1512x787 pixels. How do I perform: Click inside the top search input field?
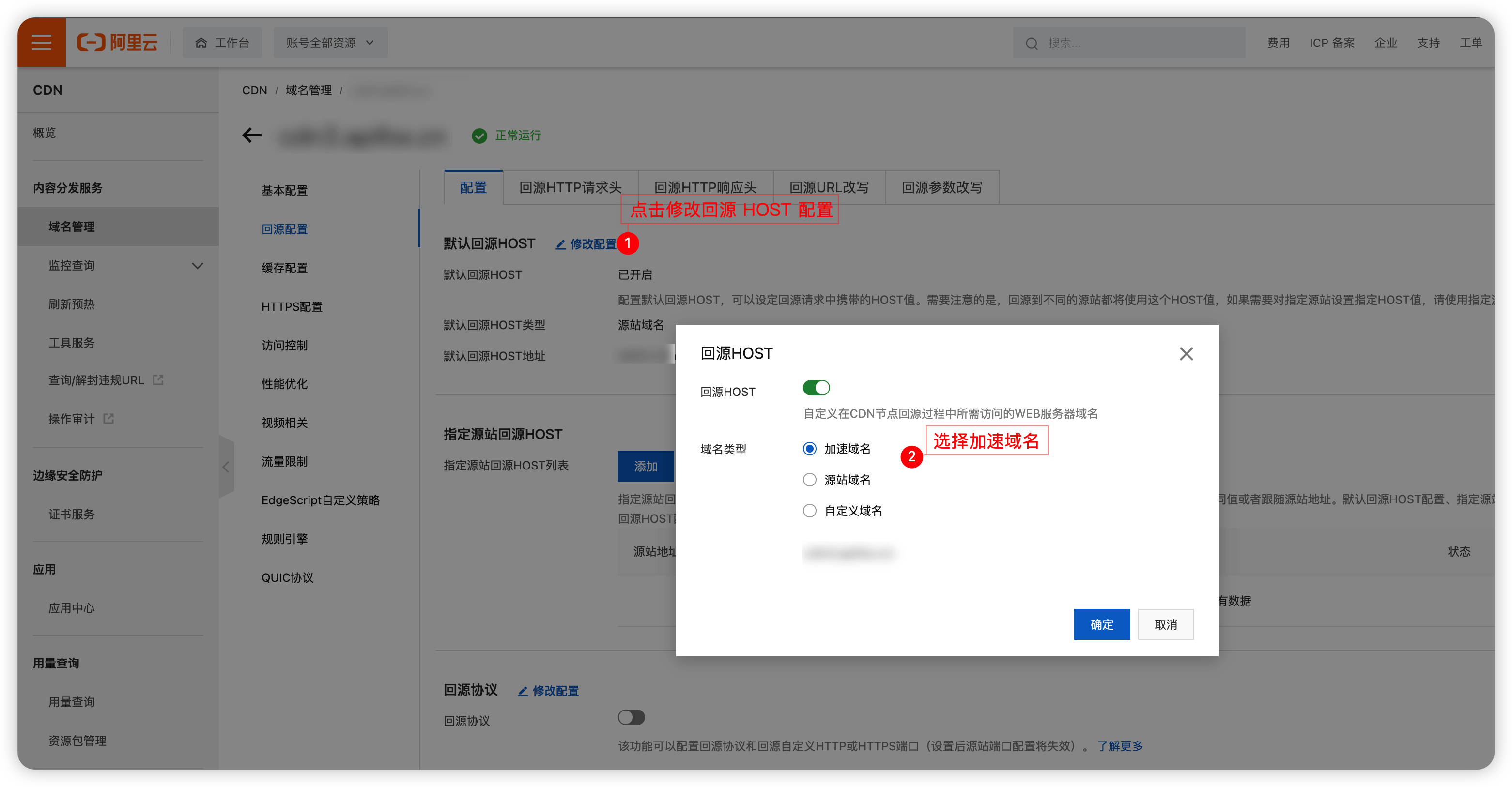pyautogui.click(x=1127, y=43)
